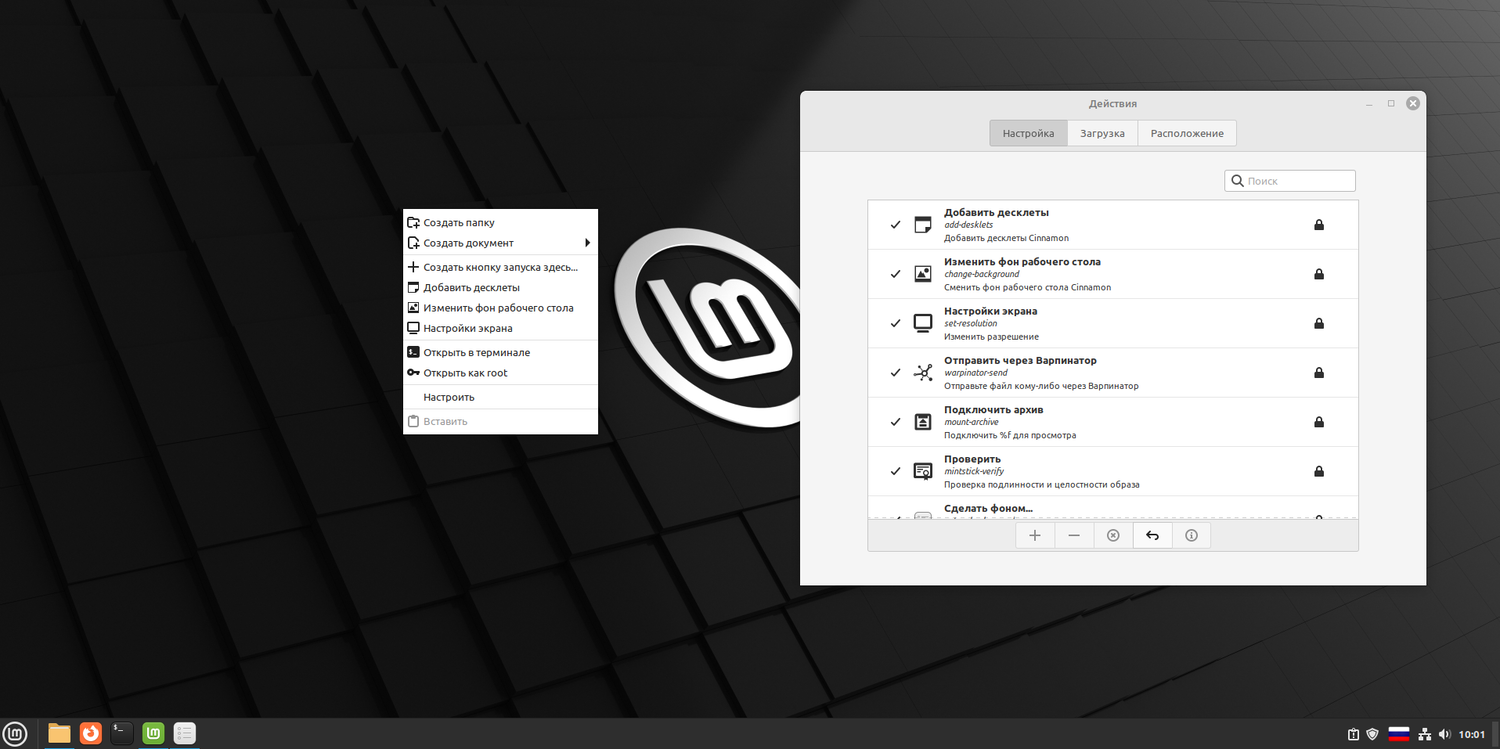Open the Linux Mint start menu on the panel
This screenshot has width=1500, height=749.
(17, 734)
